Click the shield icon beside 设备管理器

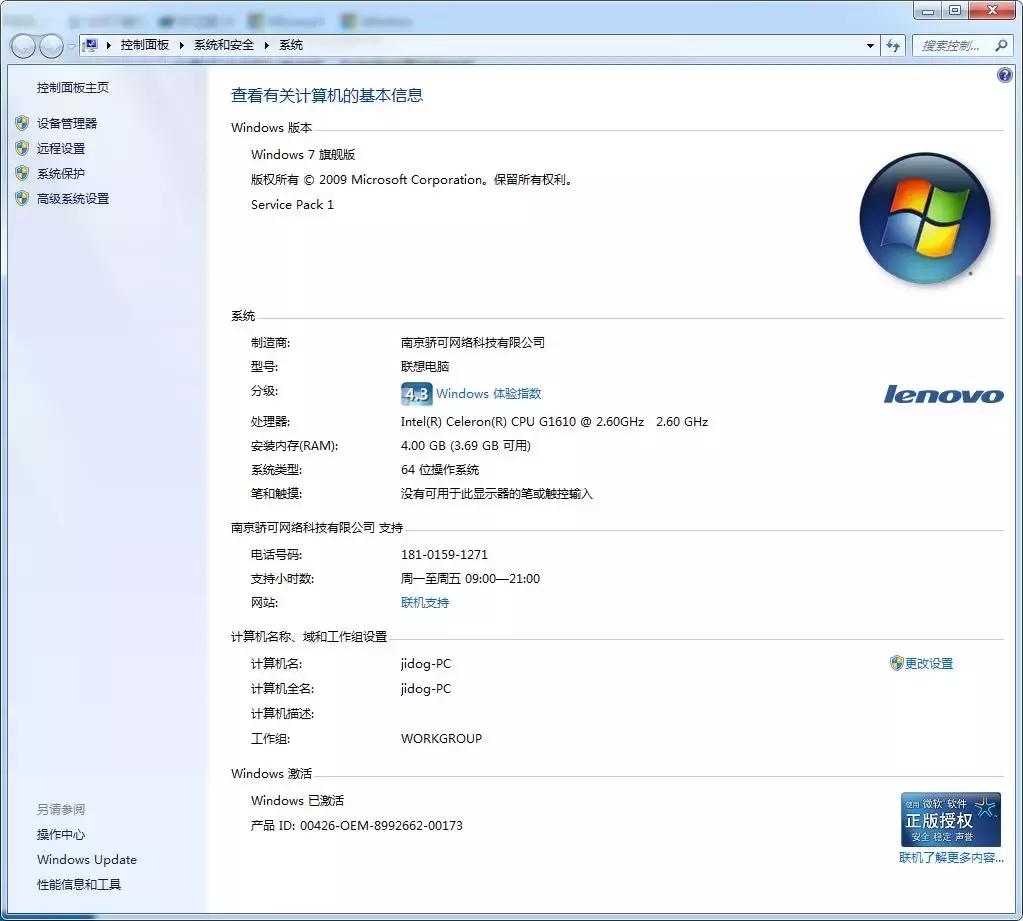23,123
